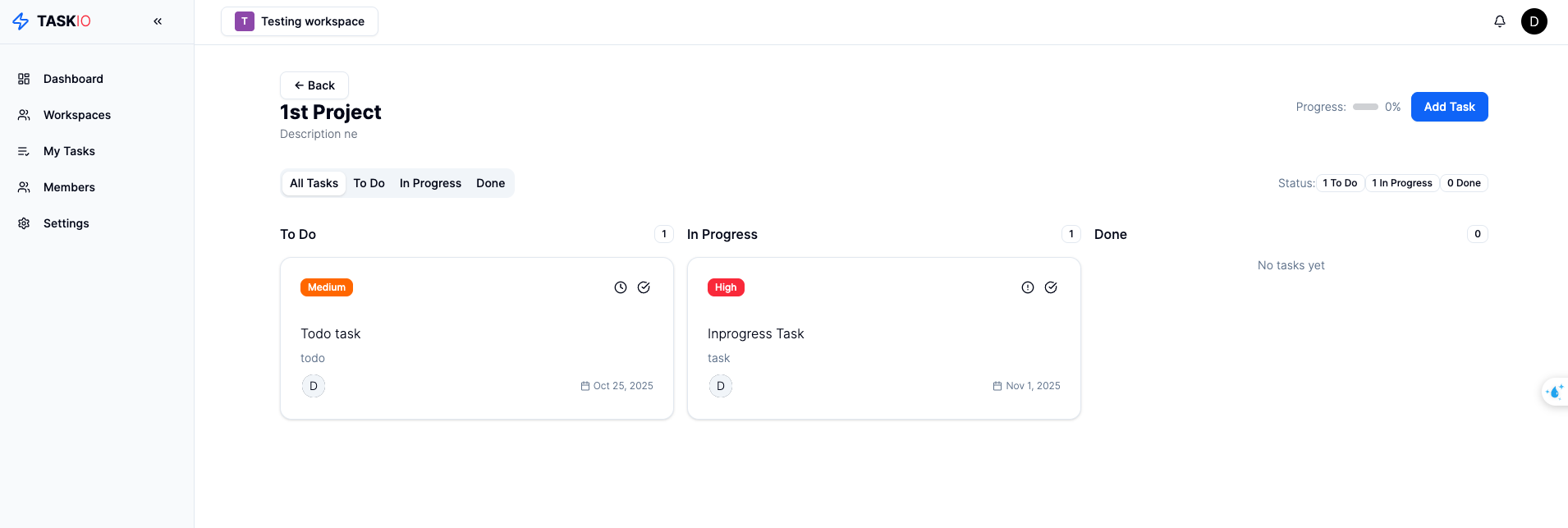Image resolution: width=1568 pixels, height=528 pixels.
Task: Switch to the Done tab
Action: [x=491, y=183]
